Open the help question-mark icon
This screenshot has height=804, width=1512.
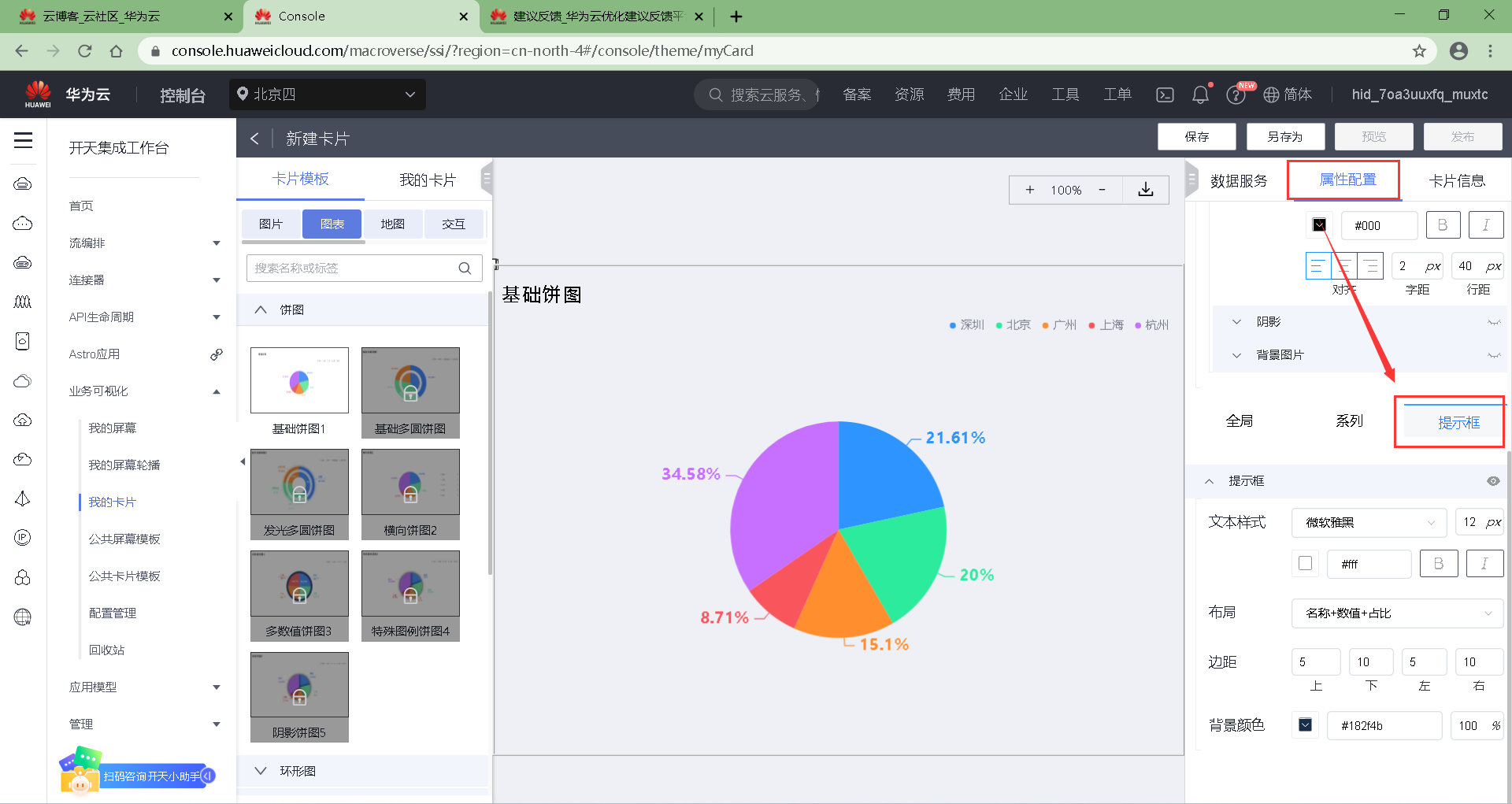(x=1236, y=95)
